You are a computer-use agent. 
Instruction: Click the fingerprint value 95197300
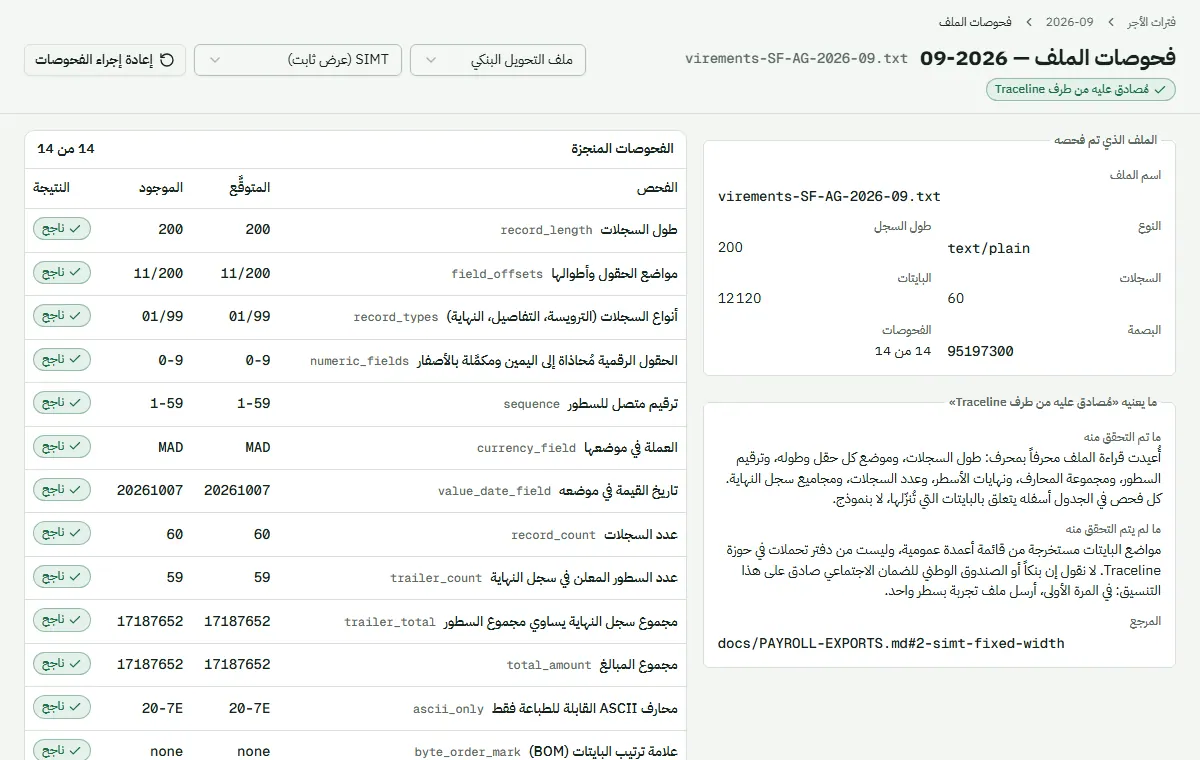click(981, 351)
